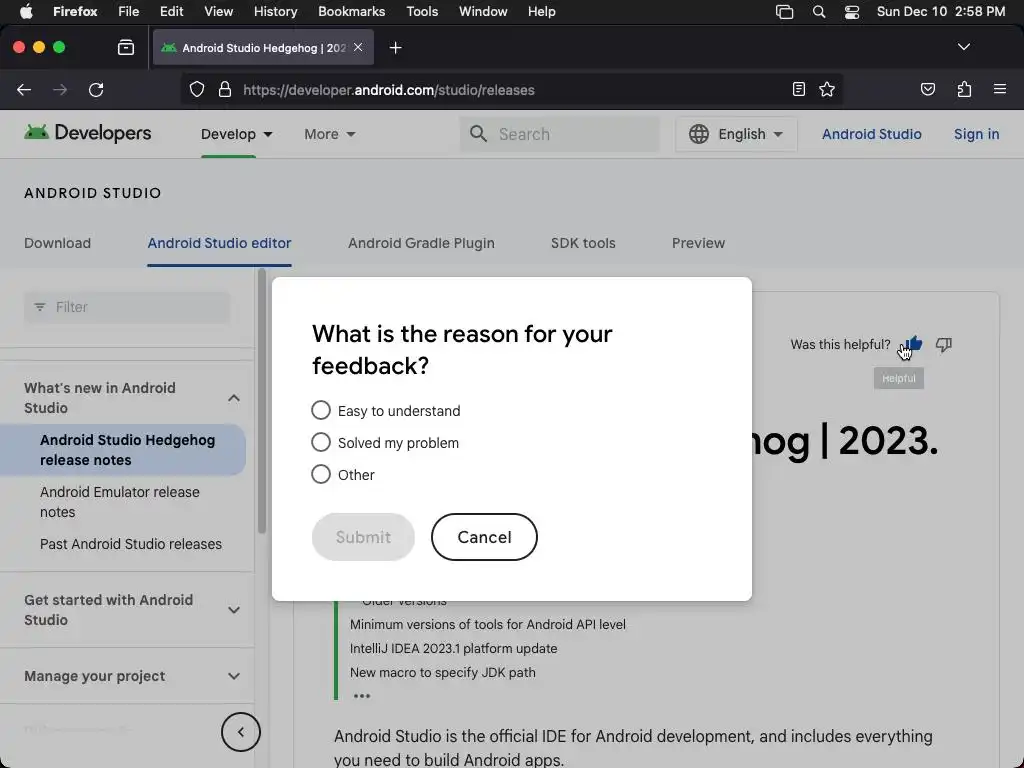The height and width of the screenshot is (768, 1024).
Task: Open the Extensions puzzle icon
Action: point(964,89)
